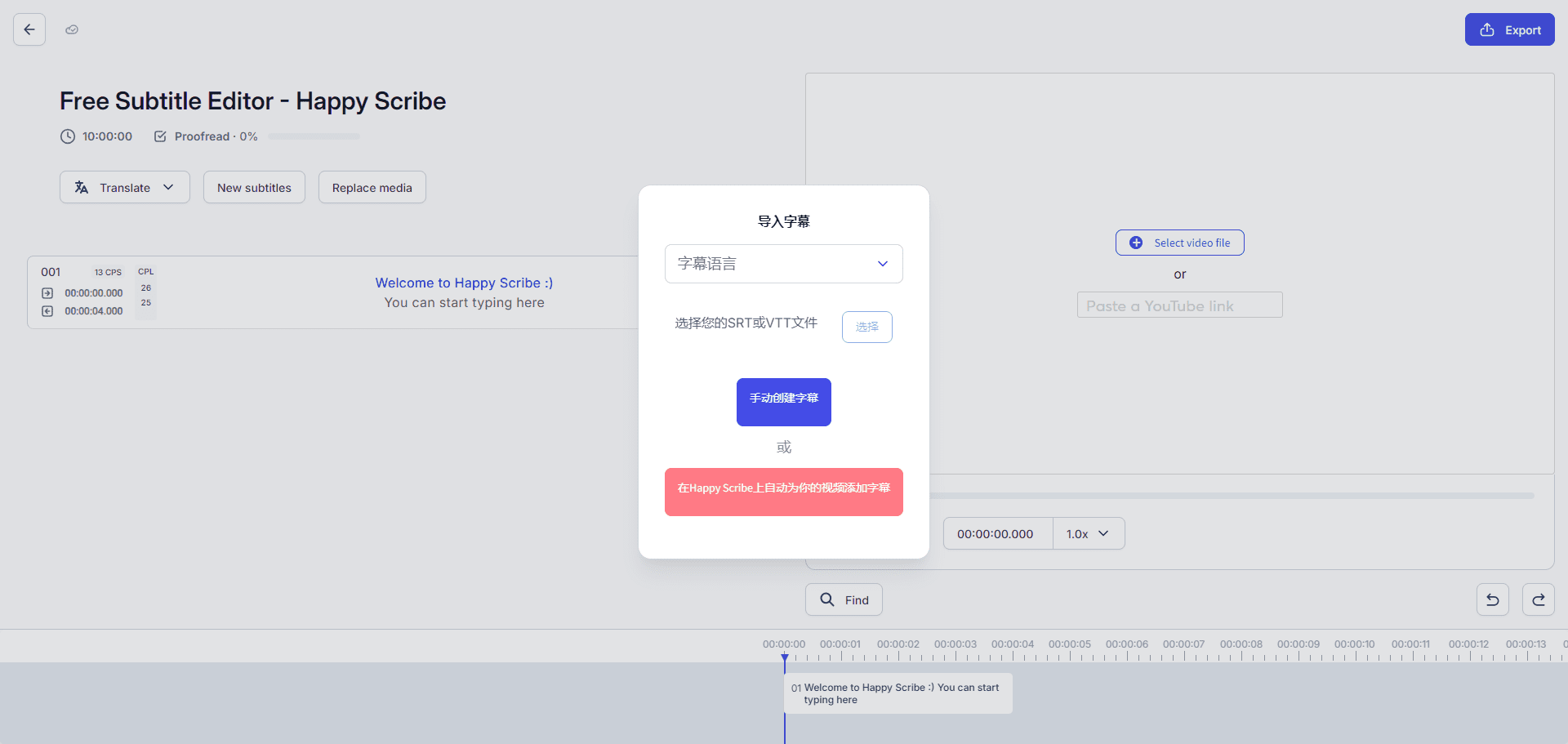Image resolution: width=1568 pixels, height=744 pixels.
Task: Click the Proofread checkmark icon
Action: (x=160, y=136)
